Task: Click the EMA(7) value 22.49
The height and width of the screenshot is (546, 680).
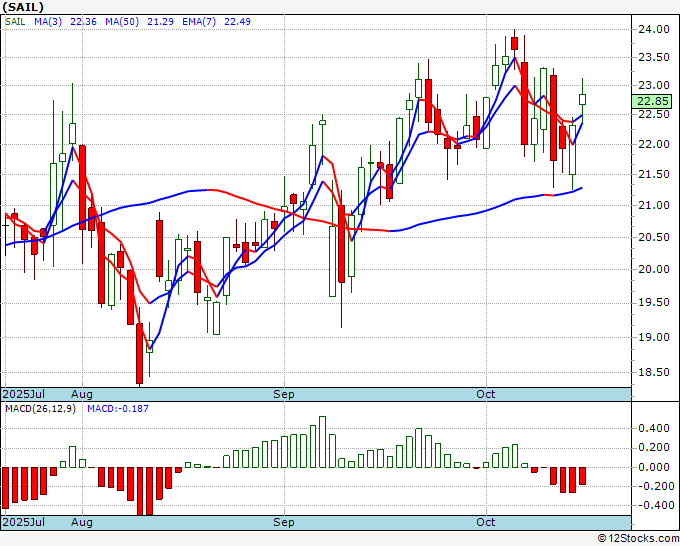Action: [237, 22]
